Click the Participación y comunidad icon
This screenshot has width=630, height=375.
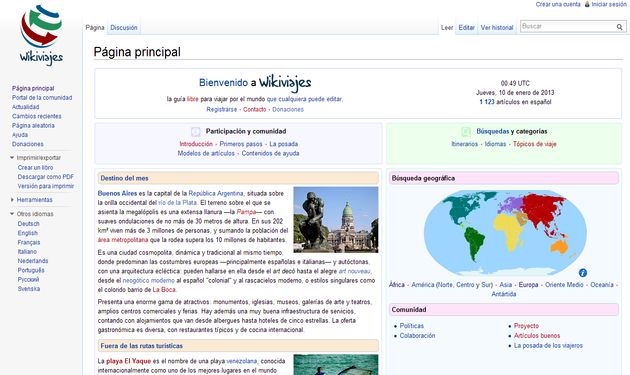tap(195, 131)
